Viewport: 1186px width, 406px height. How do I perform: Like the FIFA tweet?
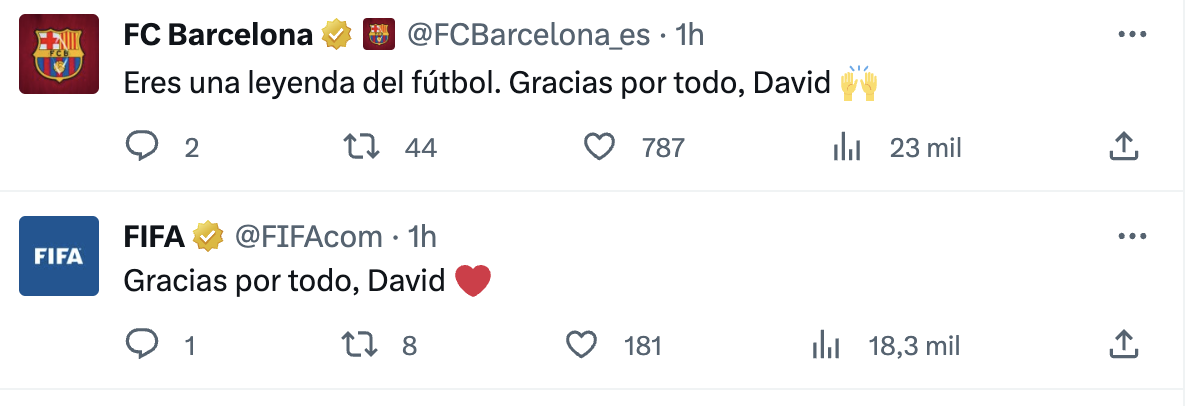pyautogui.click(x=582, y=346)
